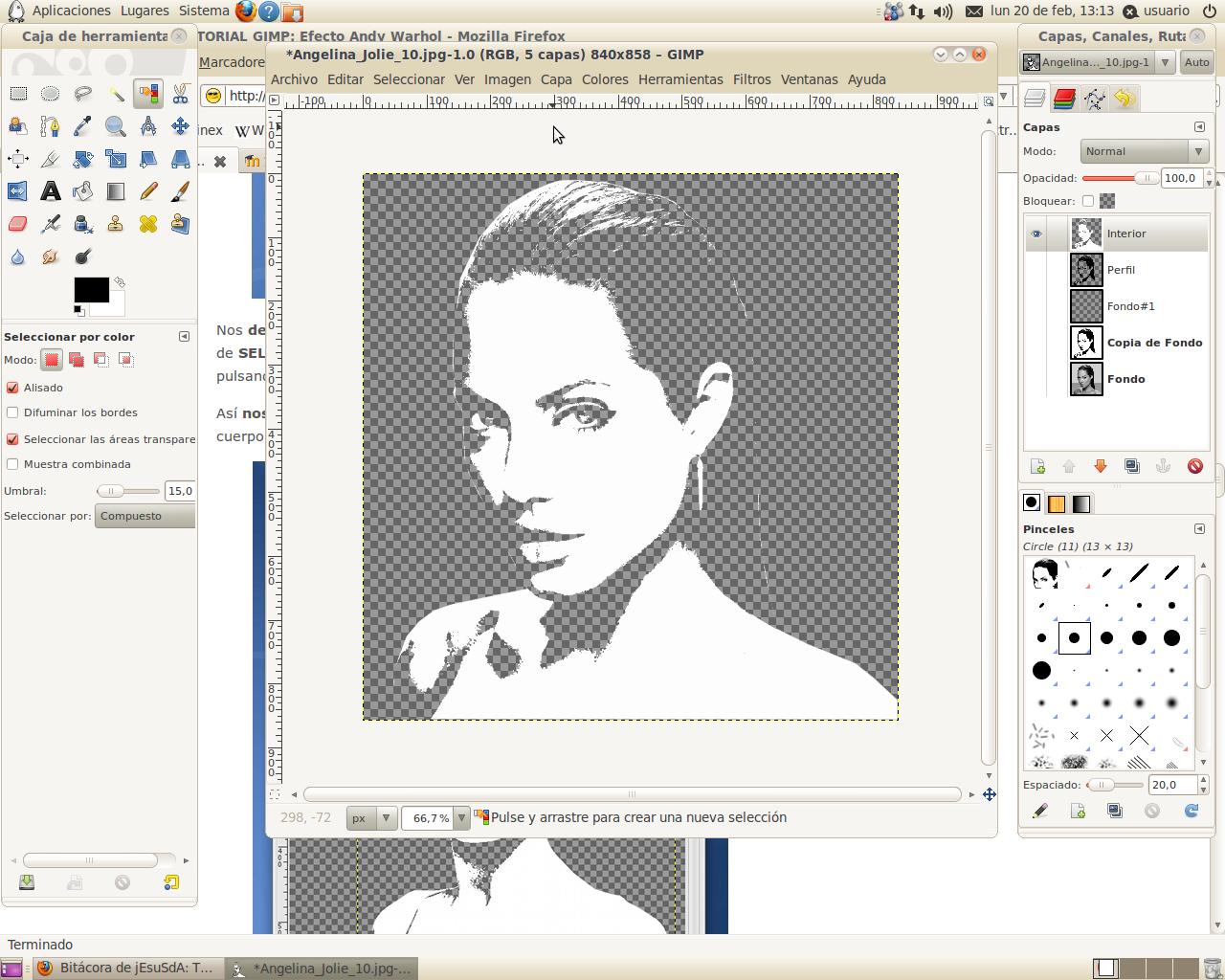Create a new layer in the Capas panel
The width and height of the screenshot is (1225, 980).
(x=1037, y=466)
